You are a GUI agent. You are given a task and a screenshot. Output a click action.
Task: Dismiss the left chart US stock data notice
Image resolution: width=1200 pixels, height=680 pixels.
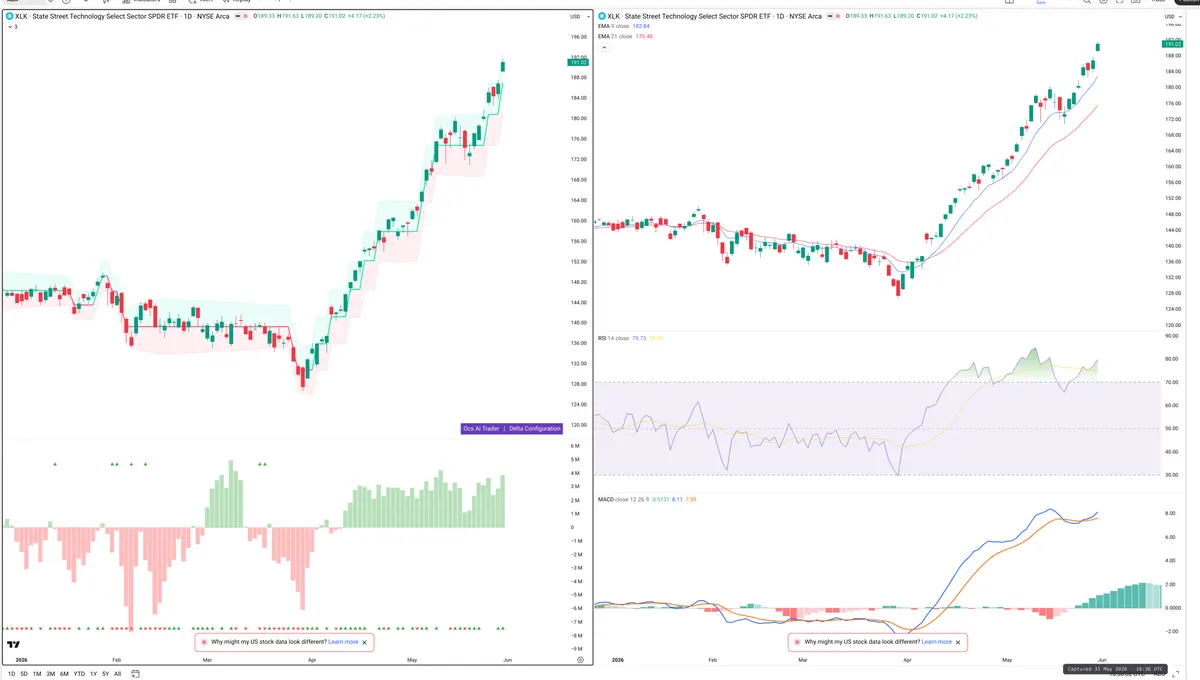(x=365, y=642)
